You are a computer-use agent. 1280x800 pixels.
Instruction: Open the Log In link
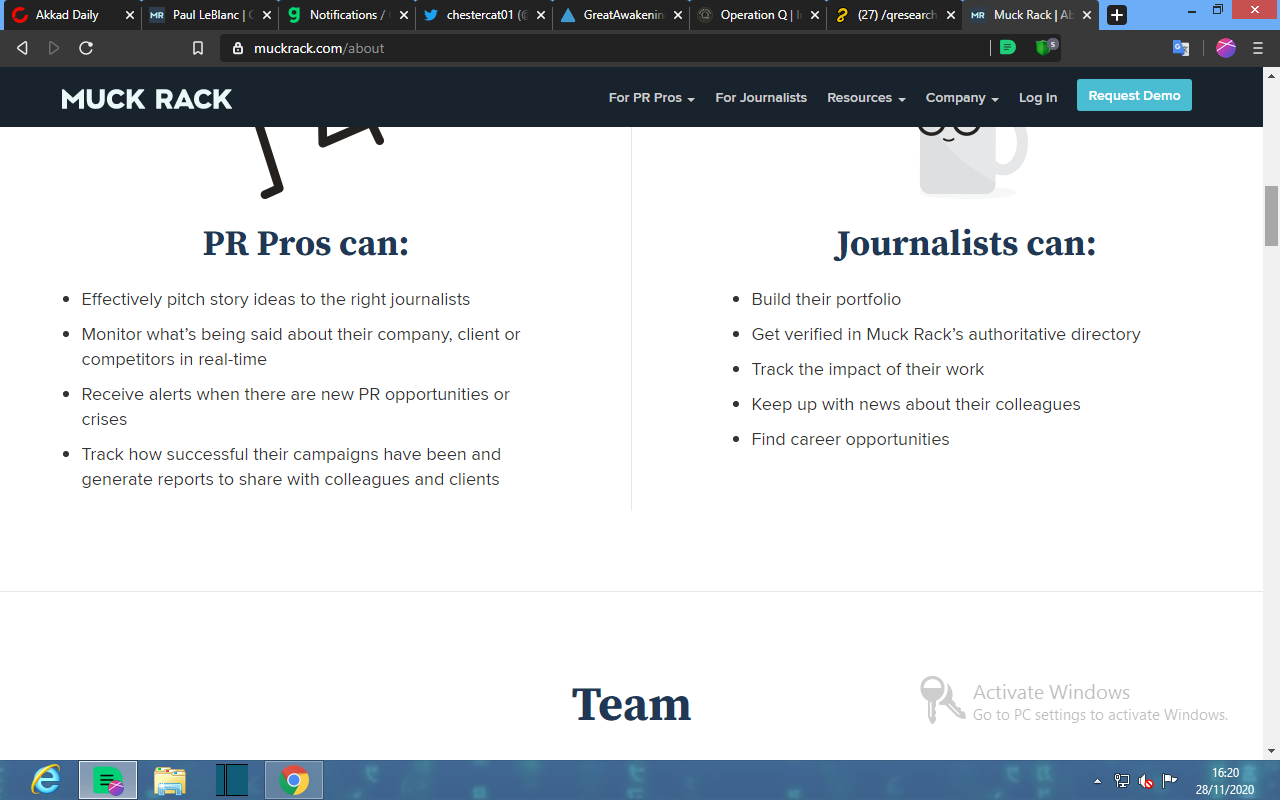coord(1038,98)
